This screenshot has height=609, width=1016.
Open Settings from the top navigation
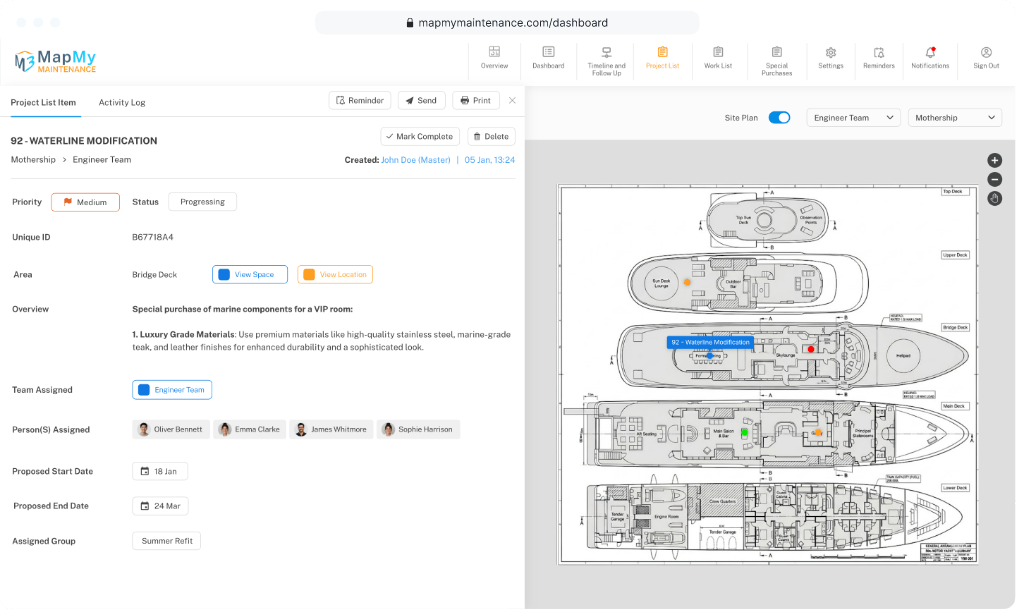point(831,58)
